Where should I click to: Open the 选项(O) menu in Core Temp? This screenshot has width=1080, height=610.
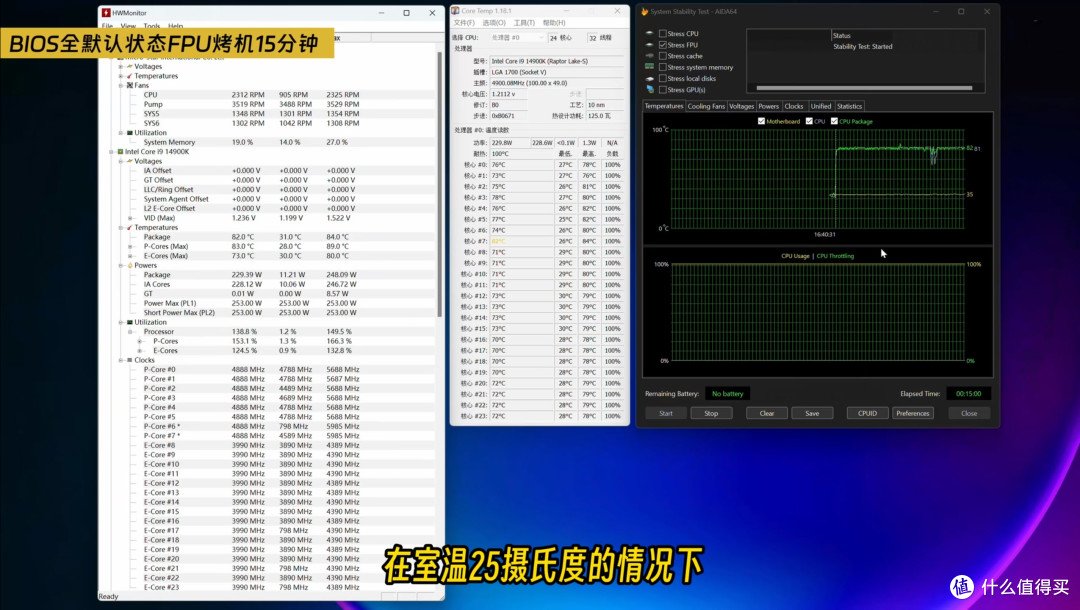[x=493, y=23]
